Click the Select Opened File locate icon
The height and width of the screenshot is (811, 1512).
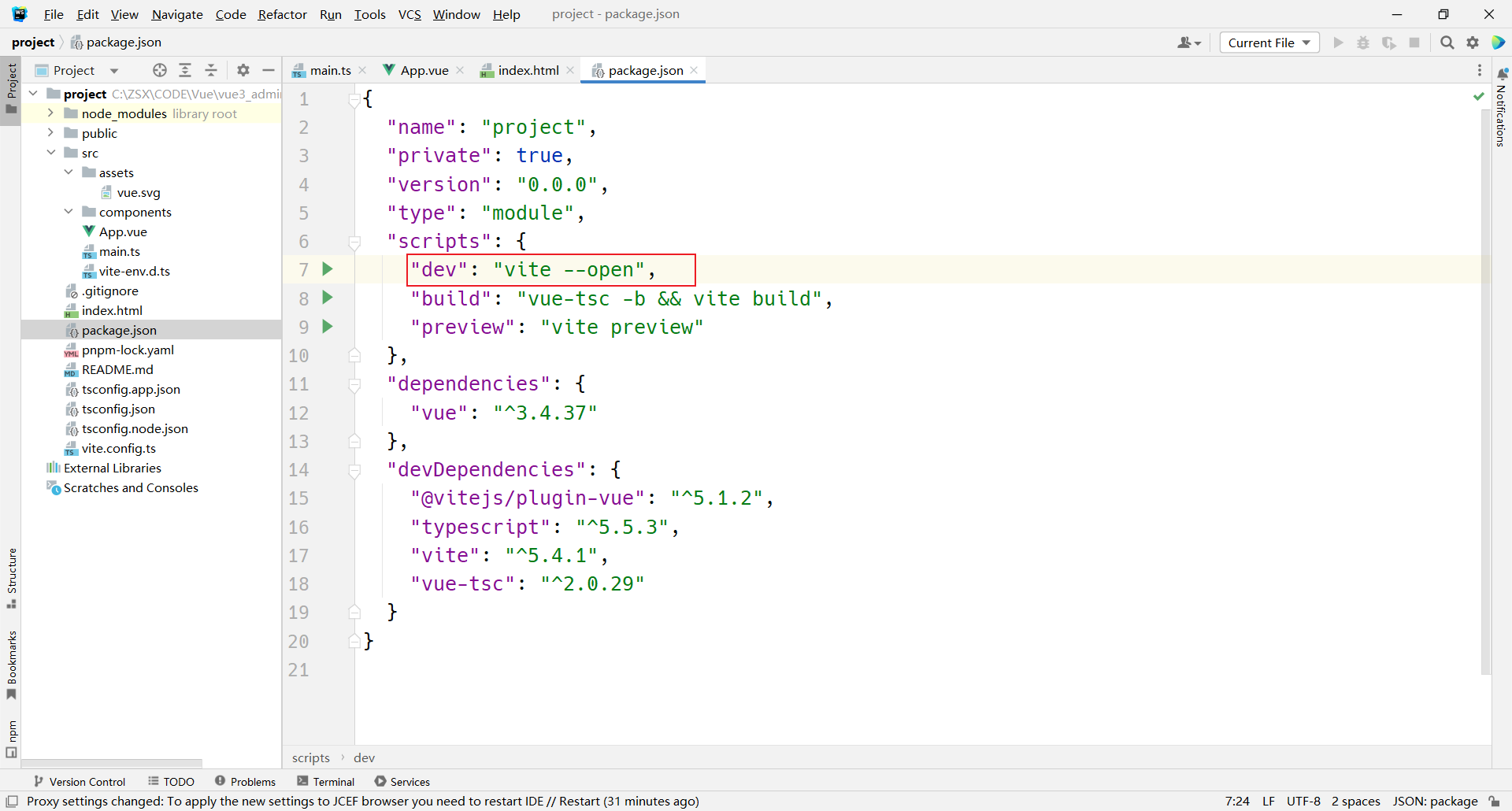160,70
